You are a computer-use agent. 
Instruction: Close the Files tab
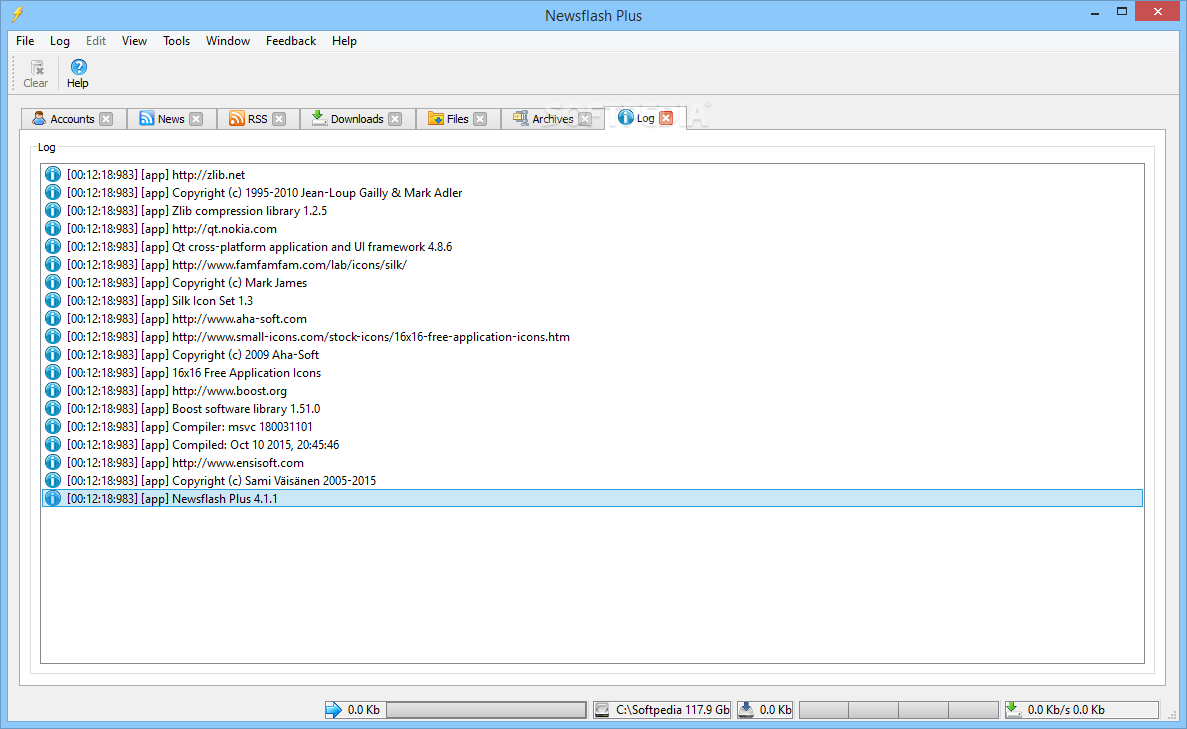click(480, 119)
